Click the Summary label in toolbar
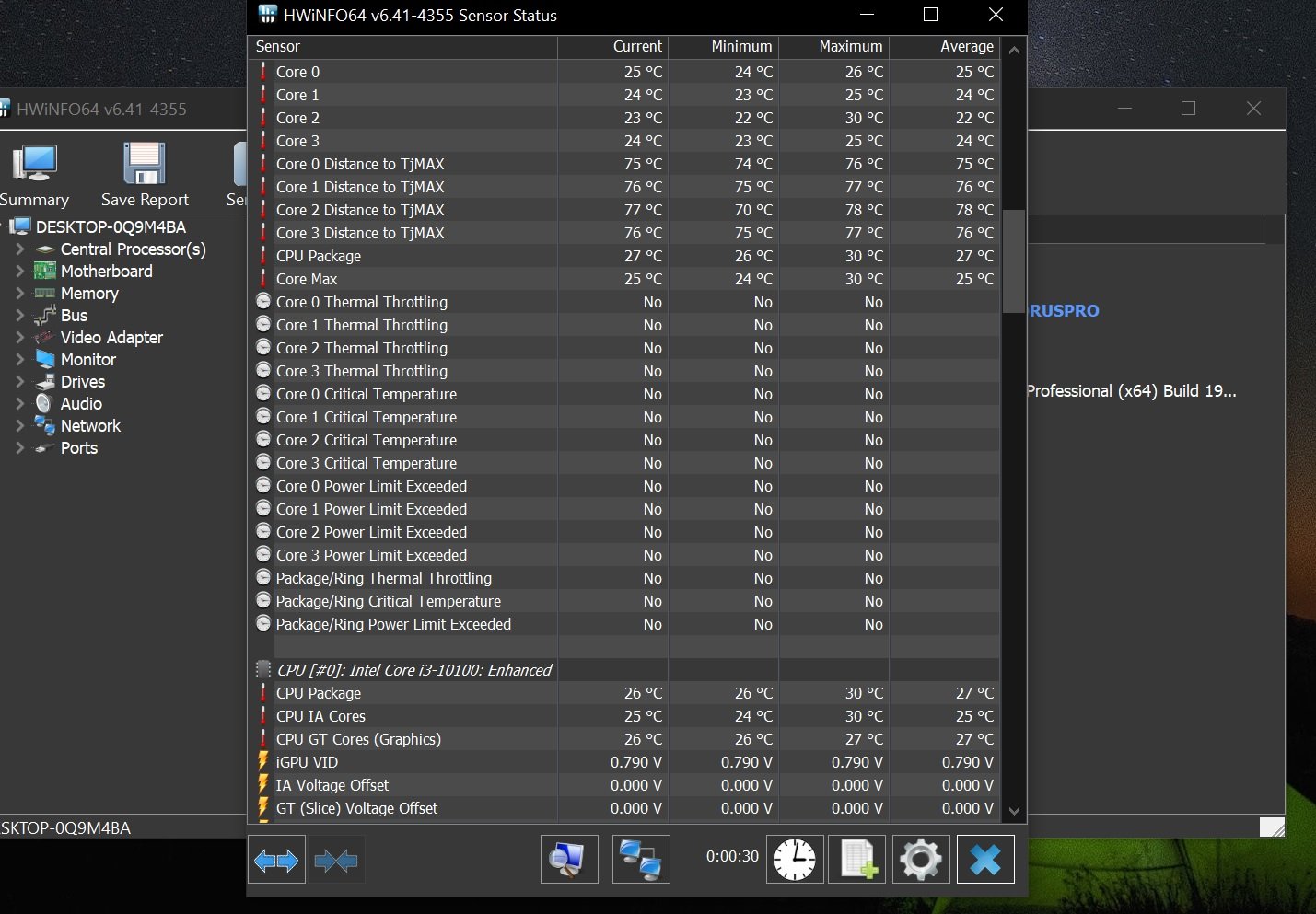 click(34, 200)
